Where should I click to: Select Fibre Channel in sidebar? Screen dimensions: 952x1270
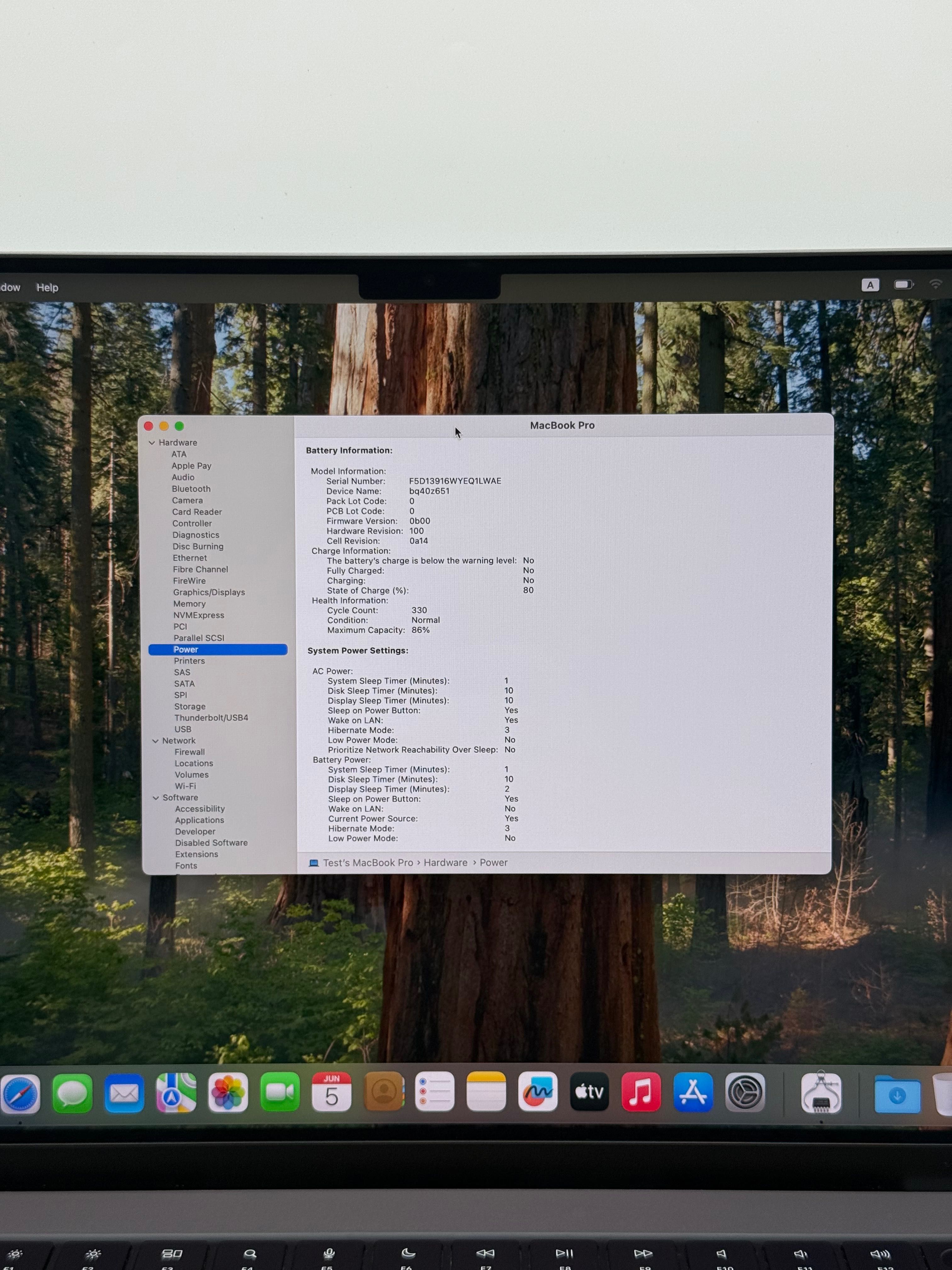(x=200, y=569)
